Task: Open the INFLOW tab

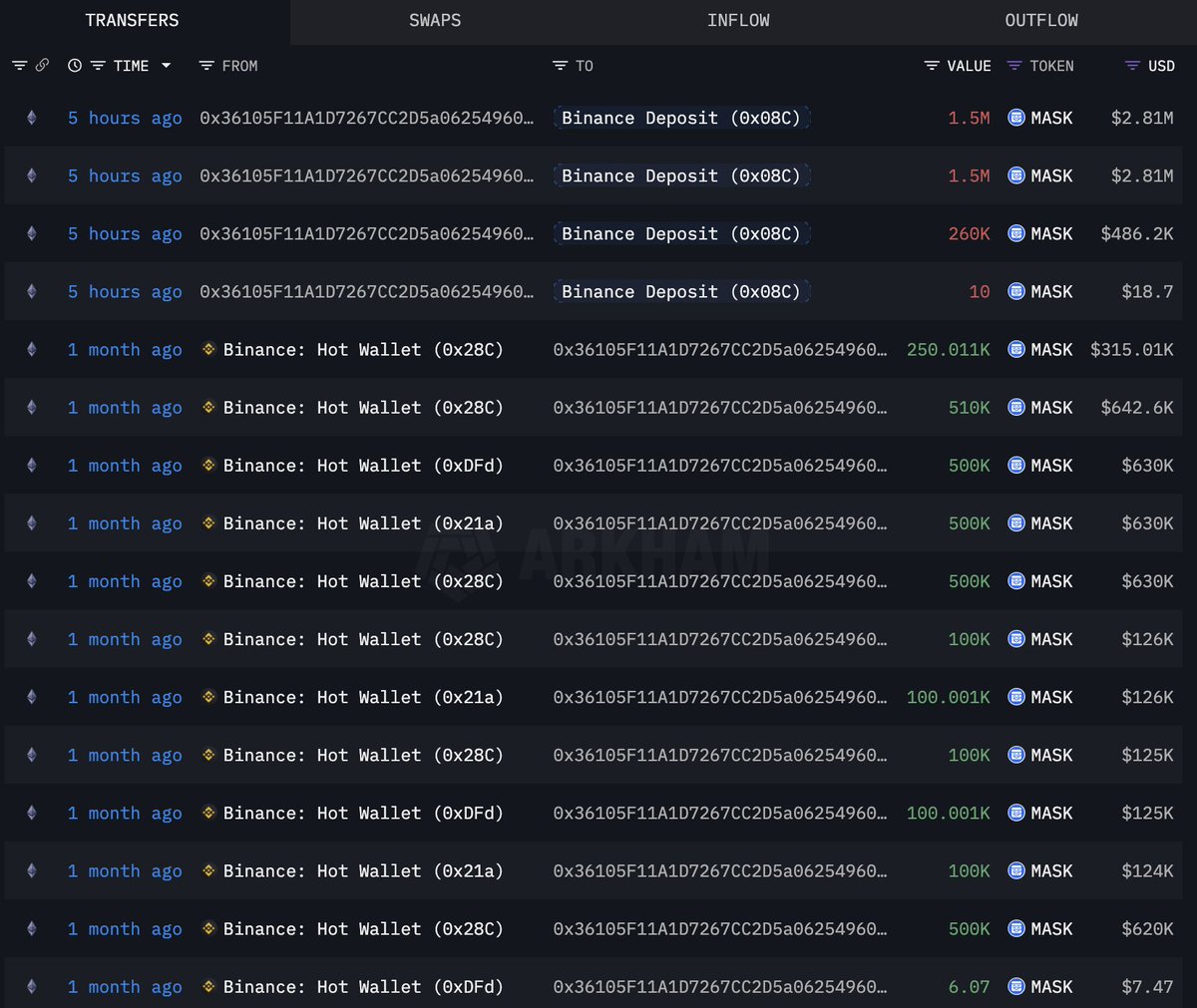Action: [x=738, y=21]
